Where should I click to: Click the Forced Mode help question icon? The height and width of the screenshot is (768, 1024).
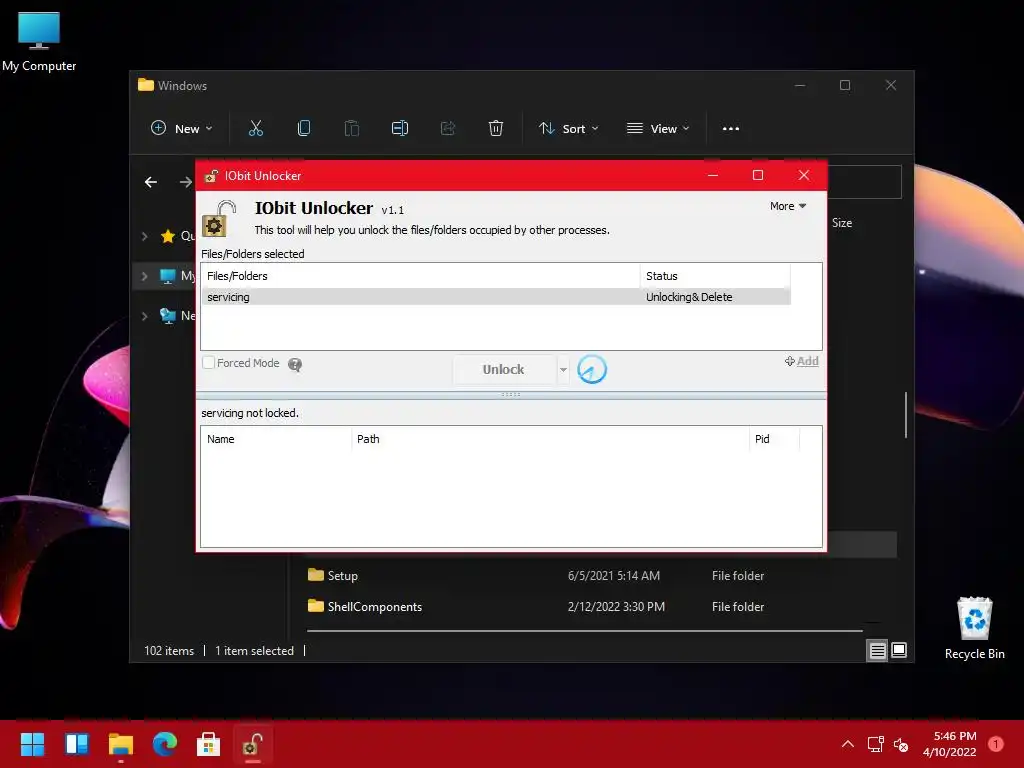(x=295, y=364)
